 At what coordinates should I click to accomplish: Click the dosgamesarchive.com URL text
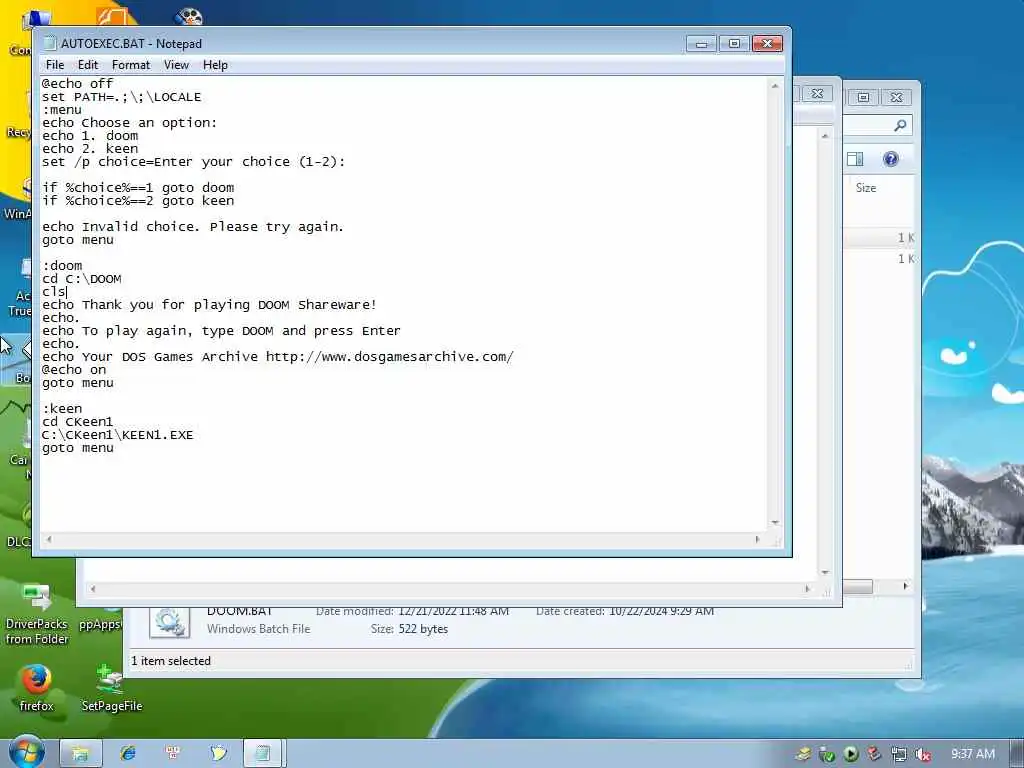point(389,357)
